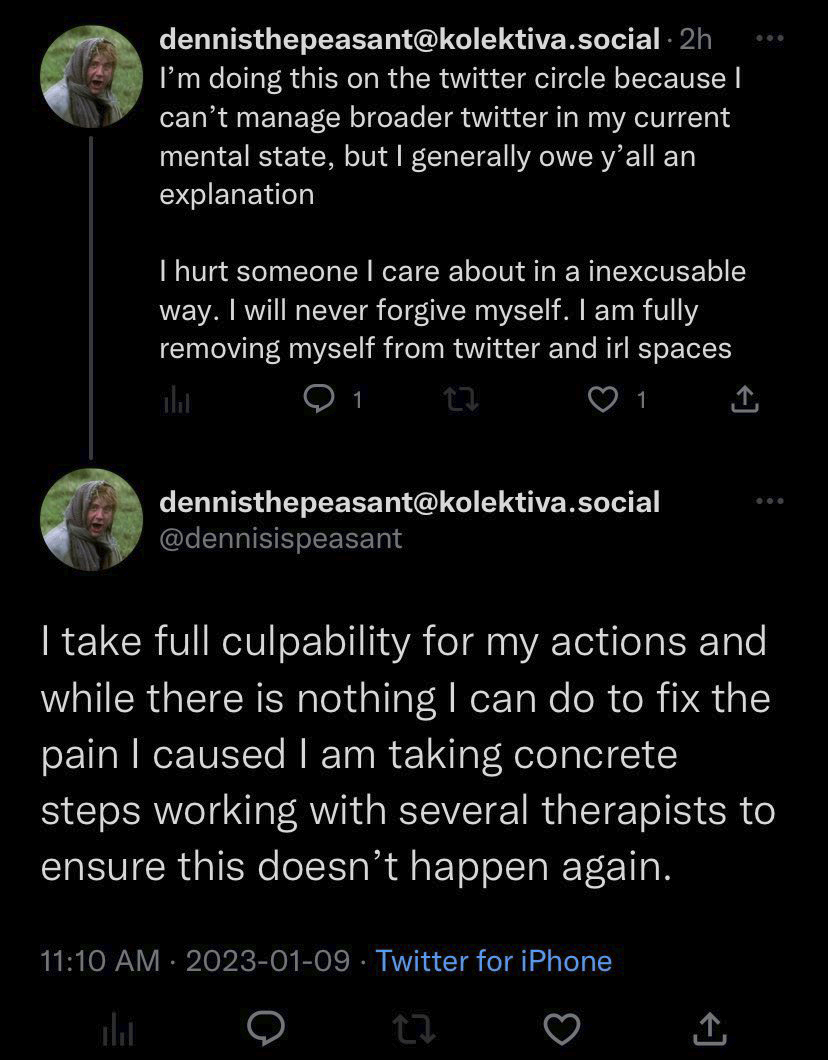This screenshot has width=828, height=1060.
Task: Share the main tweet via share icon
Action: click(708, 1028)
